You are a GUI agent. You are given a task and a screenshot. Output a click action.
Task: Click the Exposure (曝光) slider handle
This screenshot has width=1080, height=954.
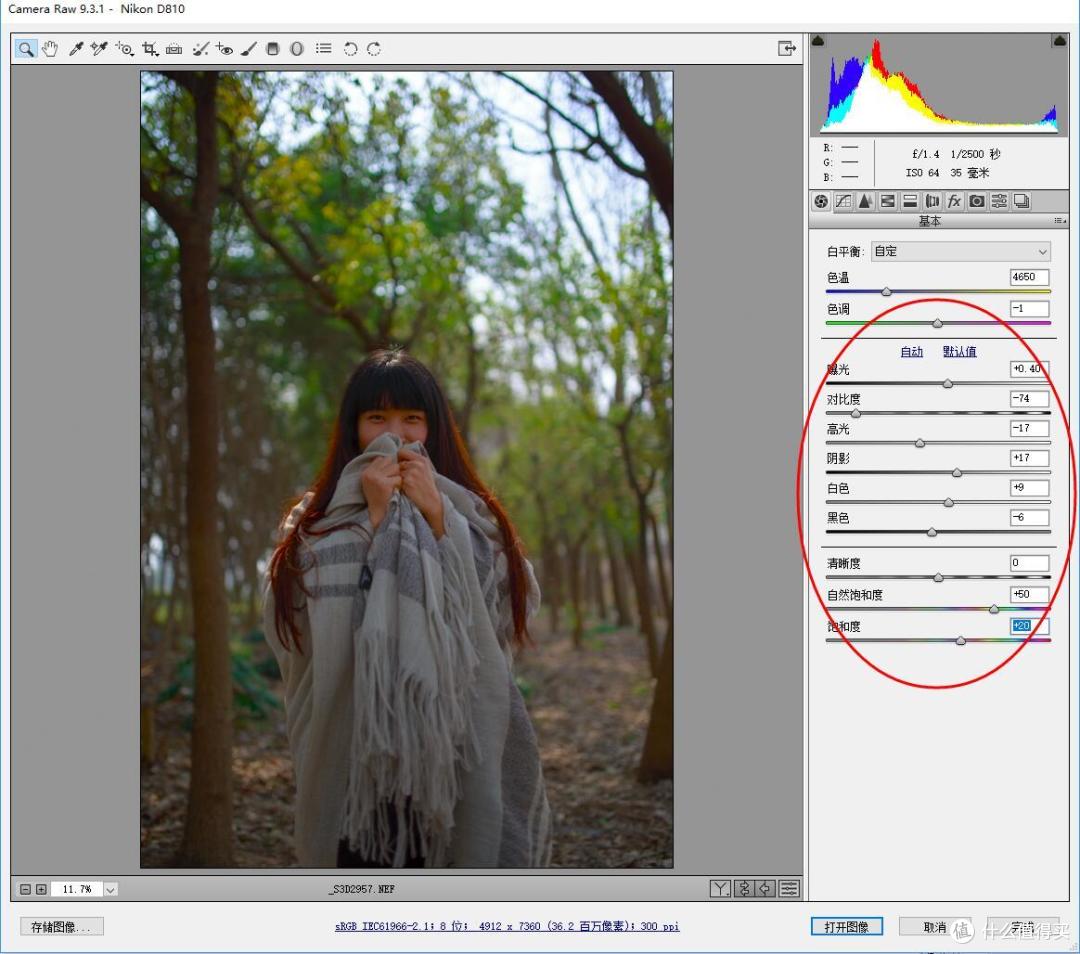[948, 384]
